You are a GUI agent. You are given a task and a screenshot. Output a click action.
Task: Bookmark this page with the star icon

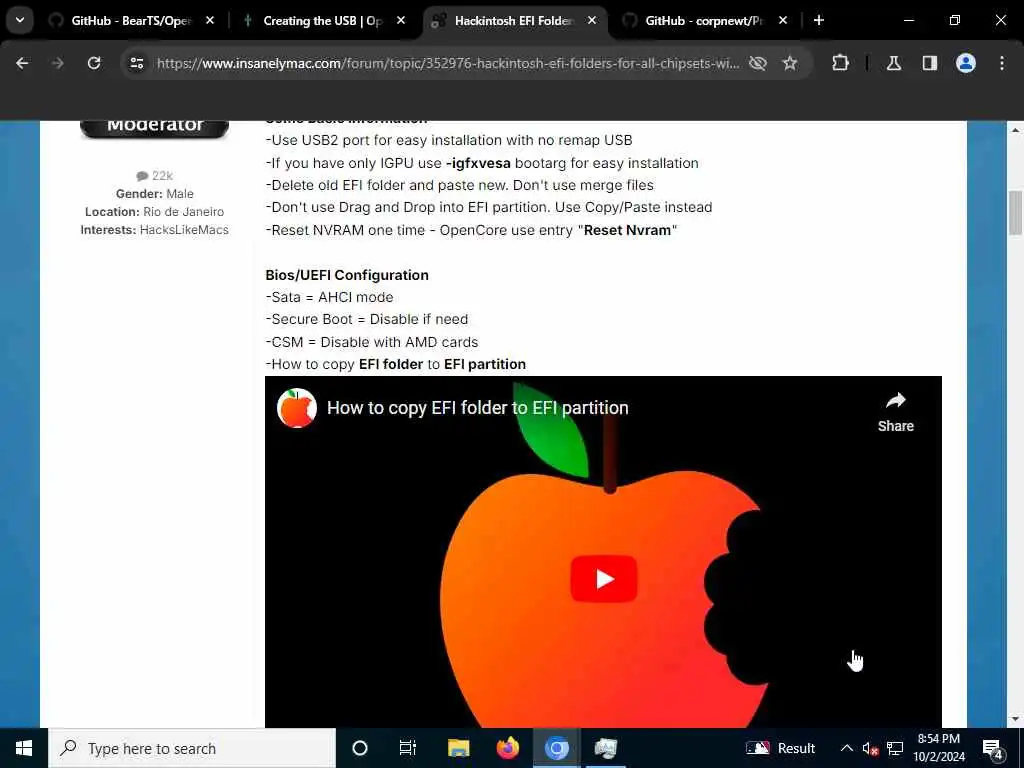[x=790, y=63]
